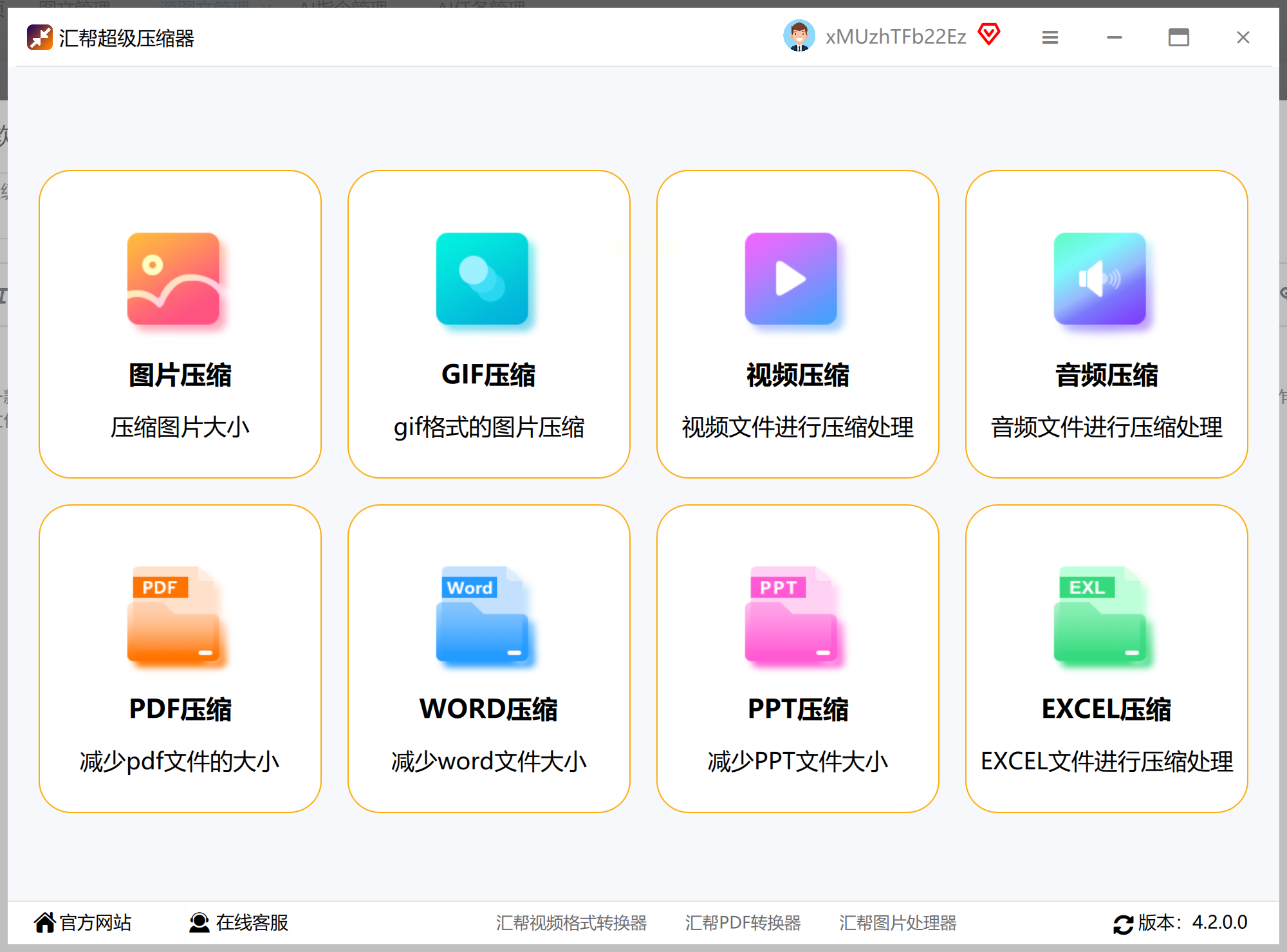Select the green EXL folder icon
The height and width of the screenshot is (952, 1287).
coord(1100,614)
